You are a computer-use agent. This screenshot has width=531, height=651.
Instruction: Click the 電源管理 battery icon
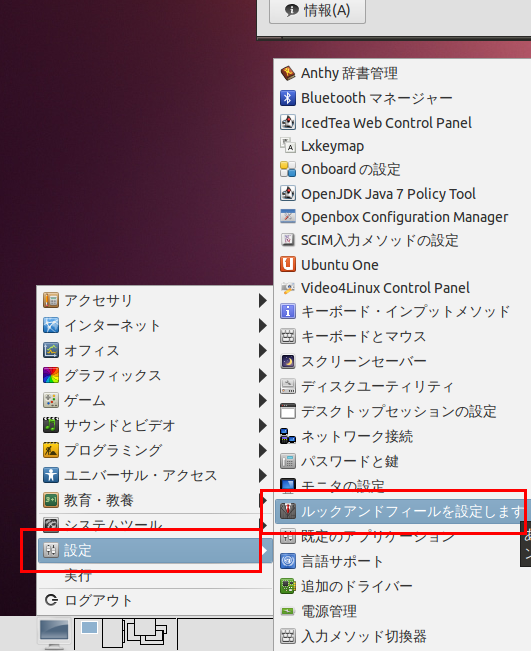[288, 611]
